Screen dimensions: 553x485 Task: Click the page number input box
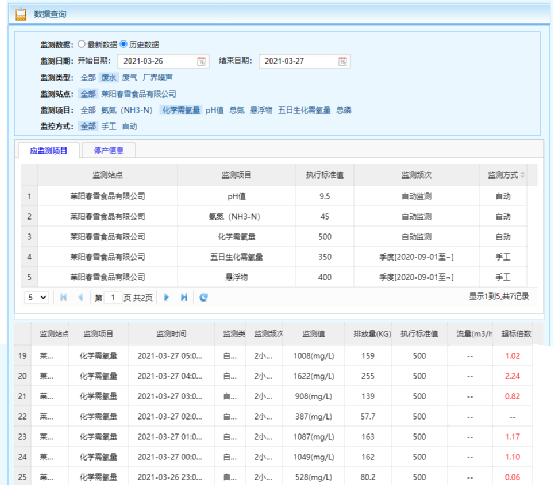pos(113,297)
